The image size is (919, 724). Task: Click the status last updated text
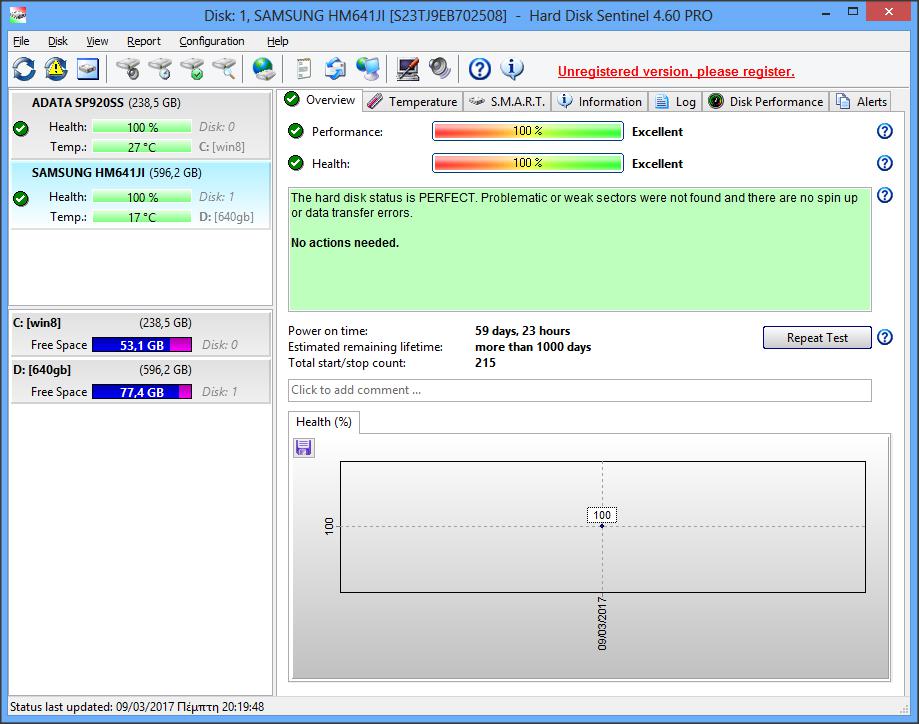click(137, 706)
